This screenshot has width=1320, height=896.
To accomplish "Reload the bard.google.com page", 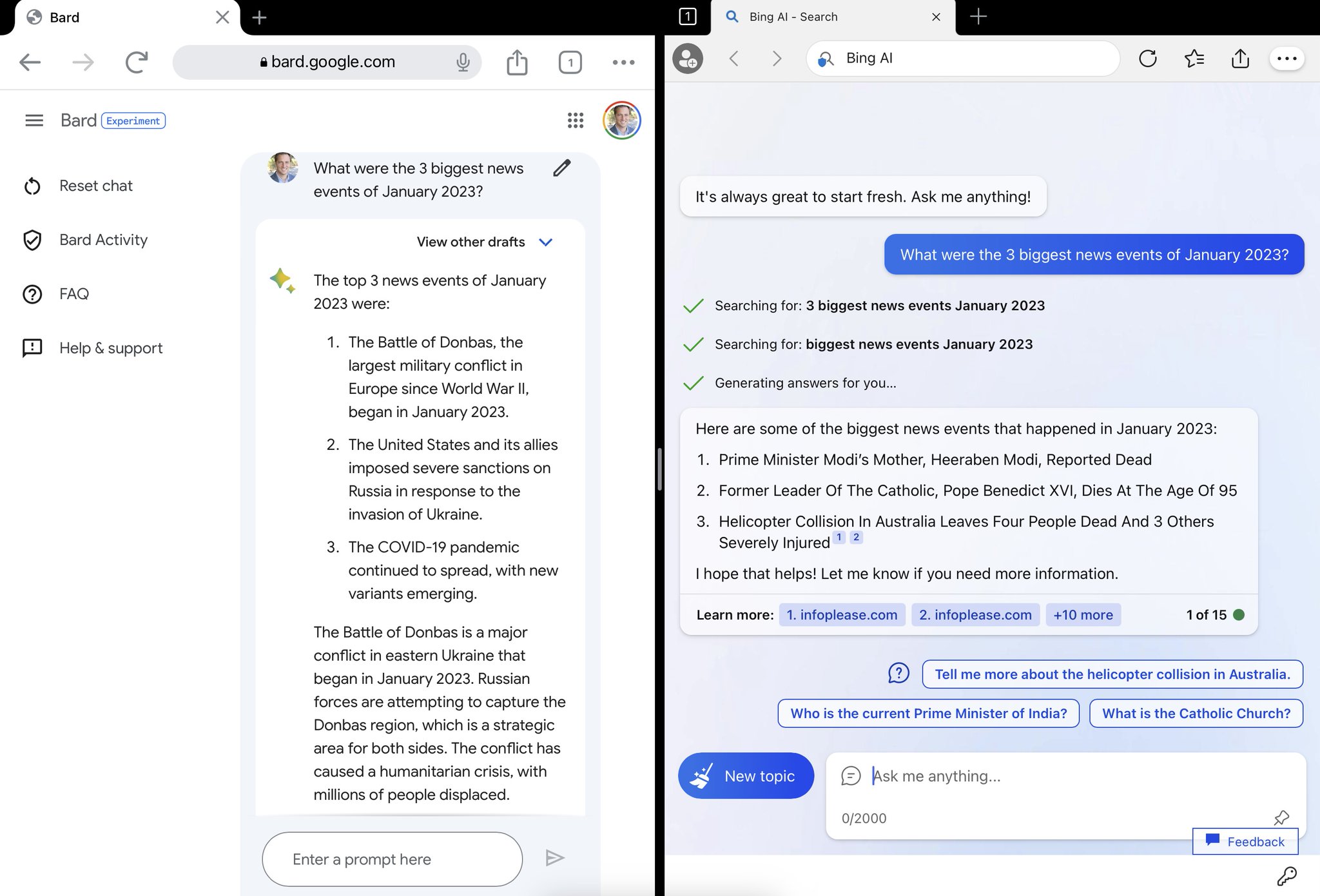I will (x=137, y=62).
